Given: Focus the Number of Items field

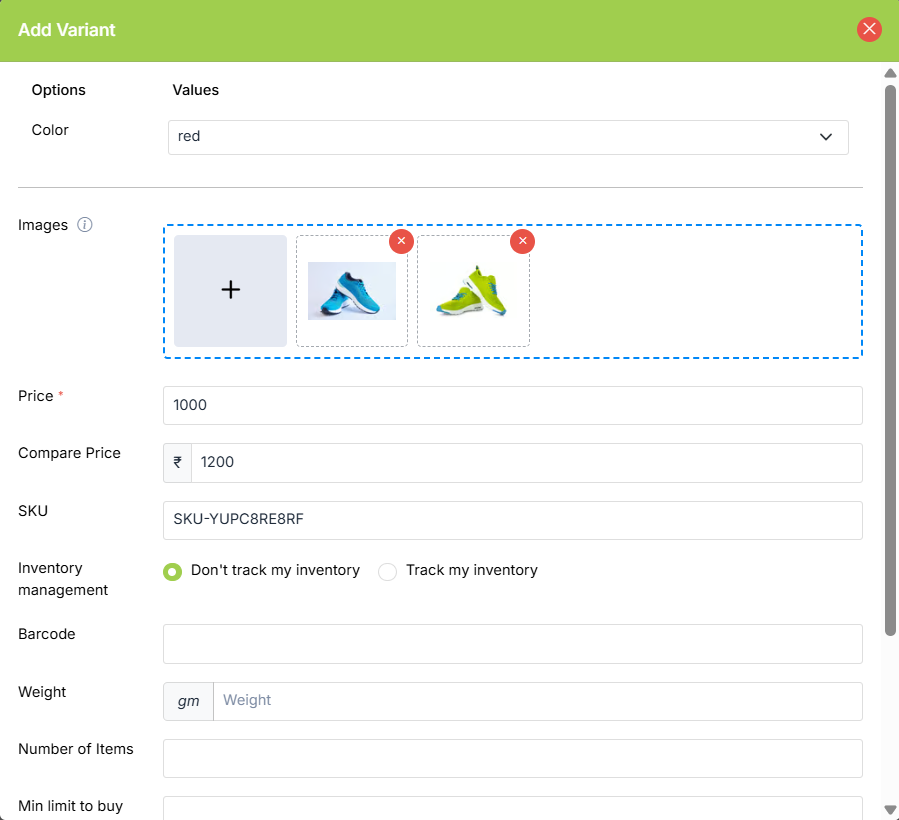Looking at the screenshot, I should pos(512,758).
